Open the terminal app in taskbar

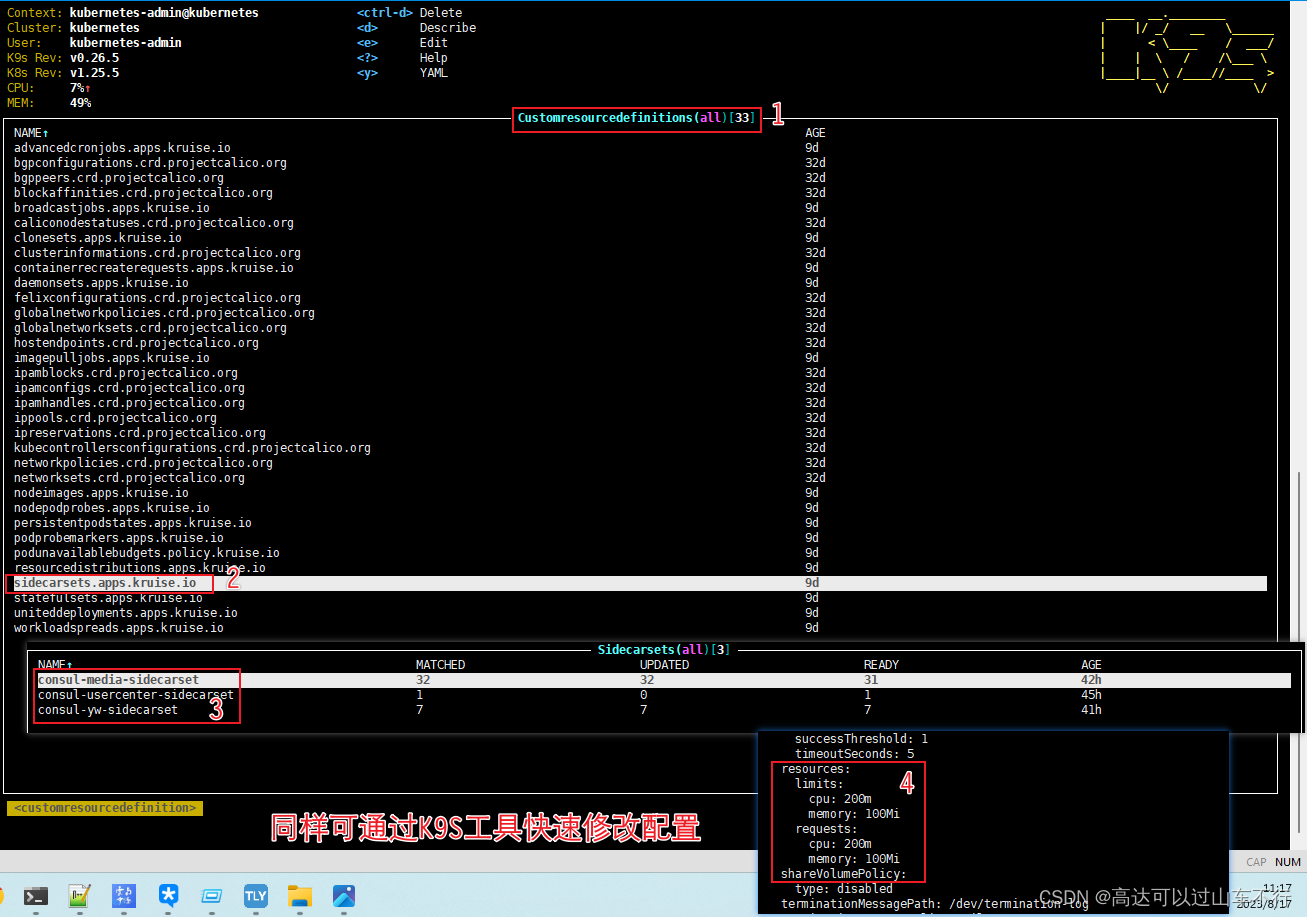tap(35, 896)
